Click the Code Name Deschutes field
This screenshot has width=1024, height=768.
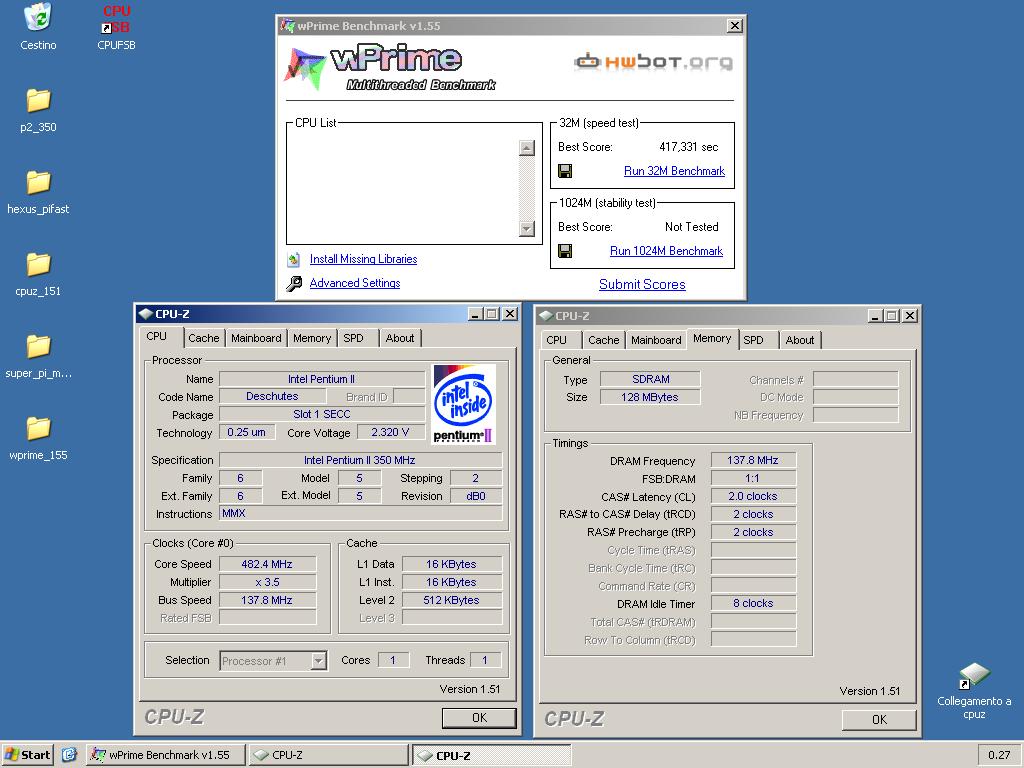pos(272,396)
